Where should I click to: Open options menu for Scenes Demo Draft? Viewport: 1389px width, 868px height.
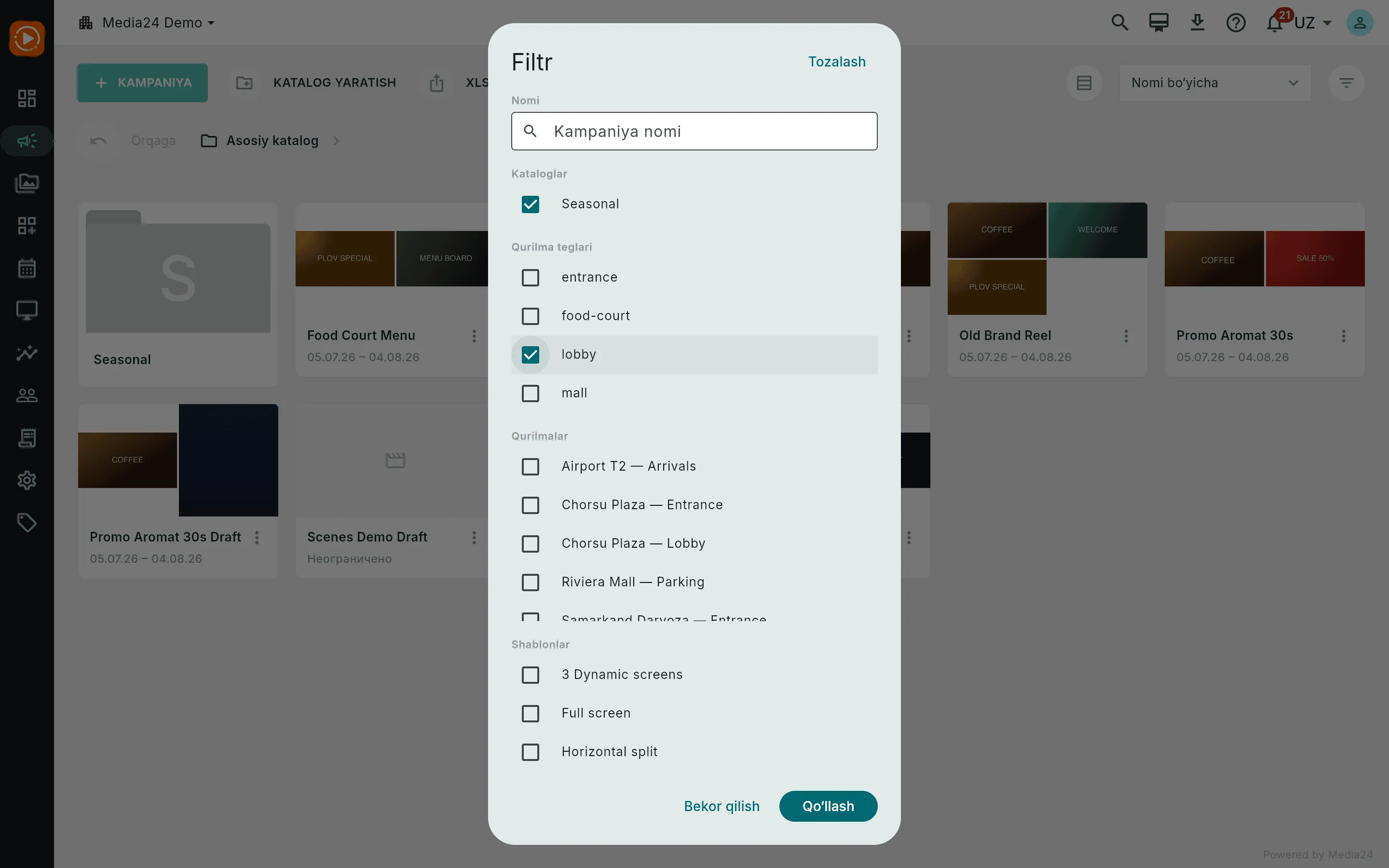tap(474, 537)
